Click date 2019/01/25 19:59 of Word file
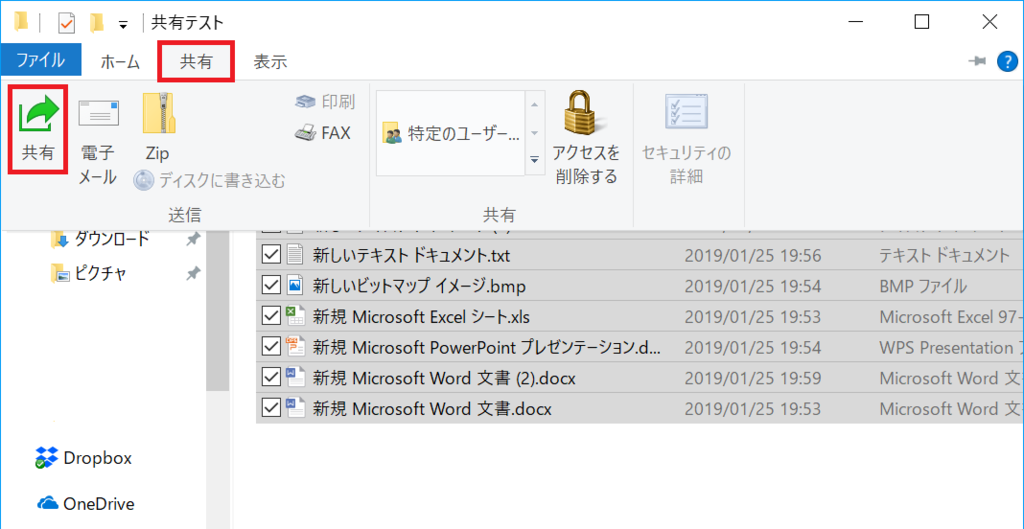 pyautogui.click(x=753, y=378)
